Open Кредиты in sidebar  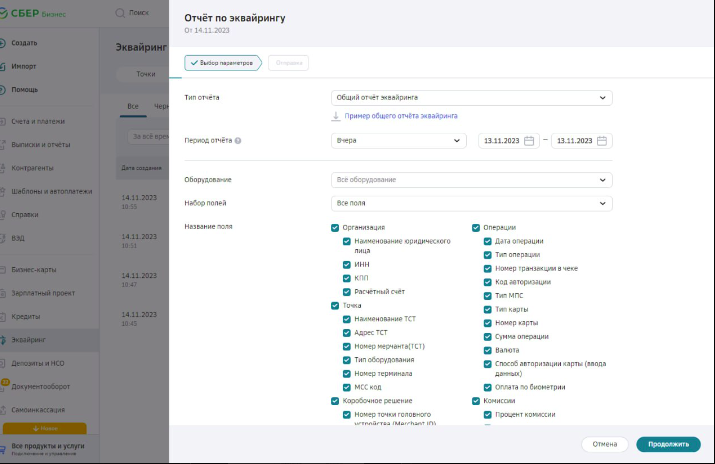(x=26, y=316)
